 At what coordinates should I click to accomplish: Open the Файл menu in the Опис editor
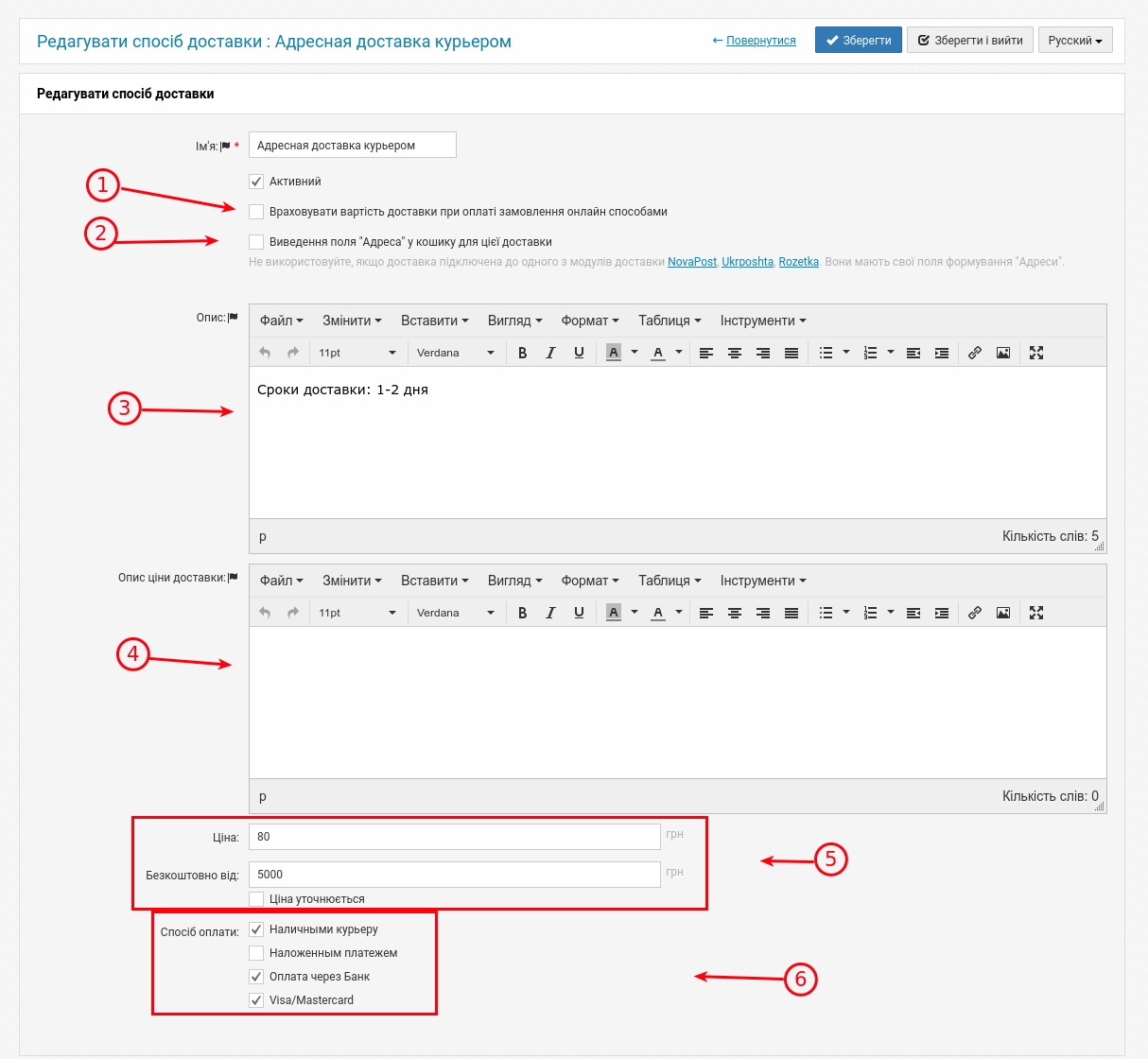[282, 321]
